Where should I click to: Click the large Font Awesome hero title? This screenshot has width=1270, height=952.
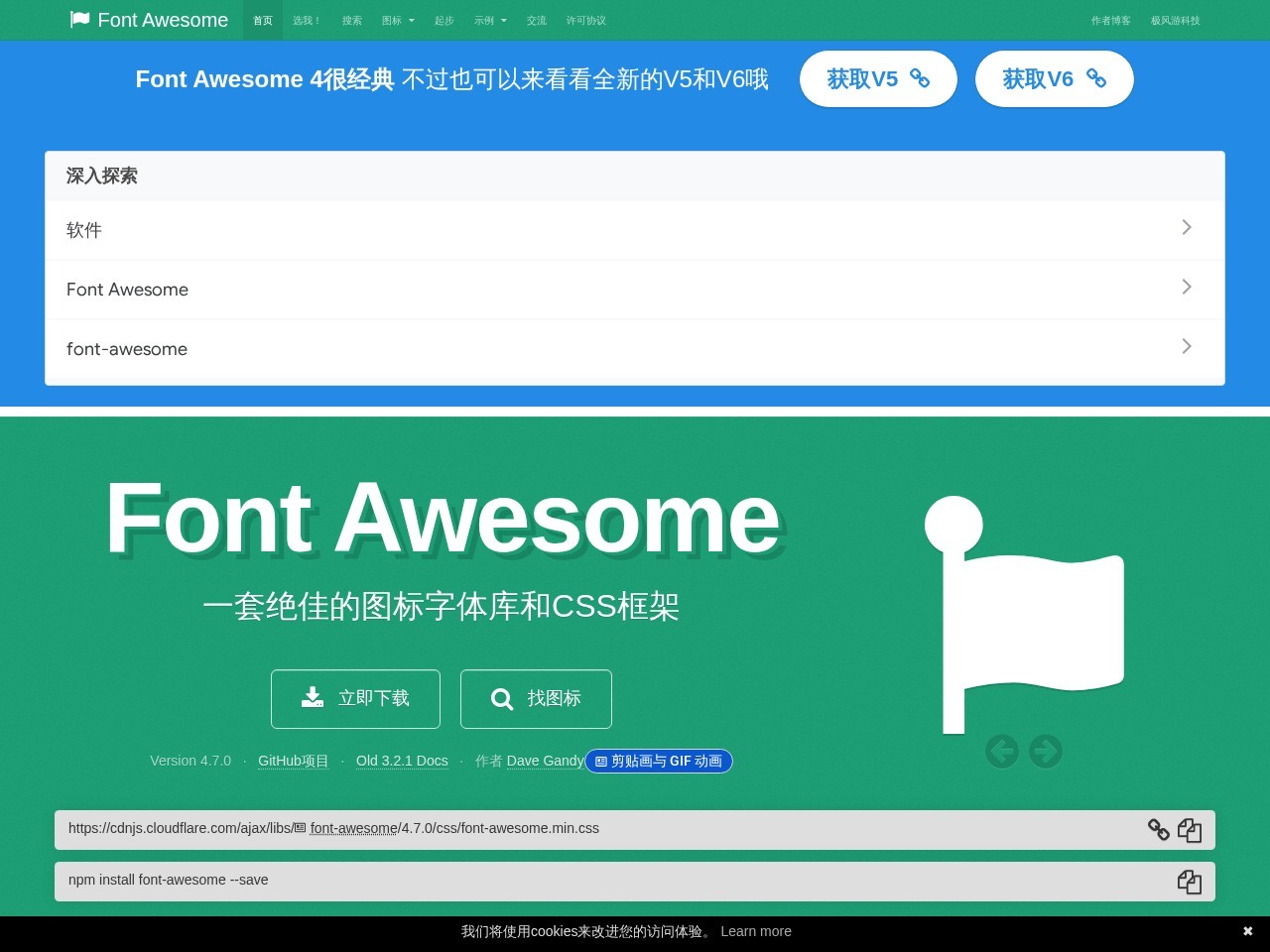(x=444, y=517)
